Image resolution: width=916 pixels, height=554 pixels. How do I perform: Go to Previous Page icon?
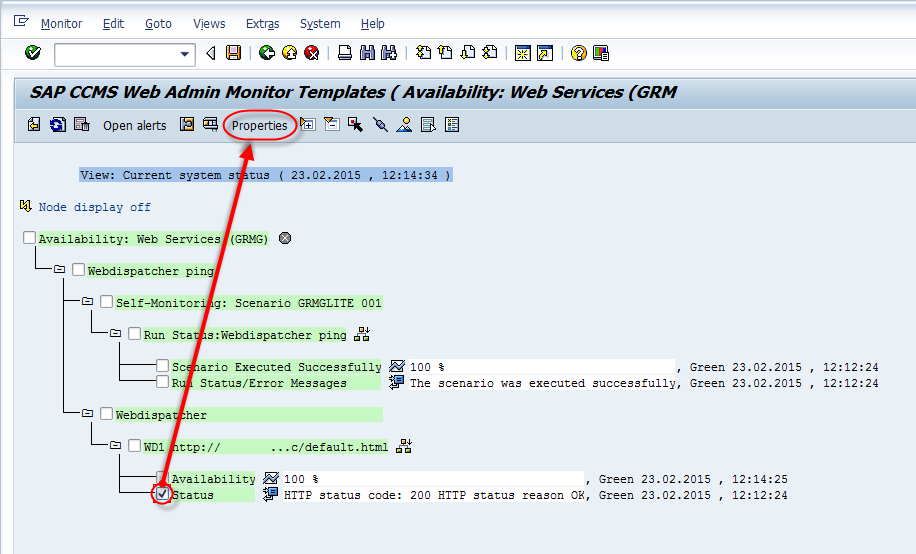tap(445, 53)
